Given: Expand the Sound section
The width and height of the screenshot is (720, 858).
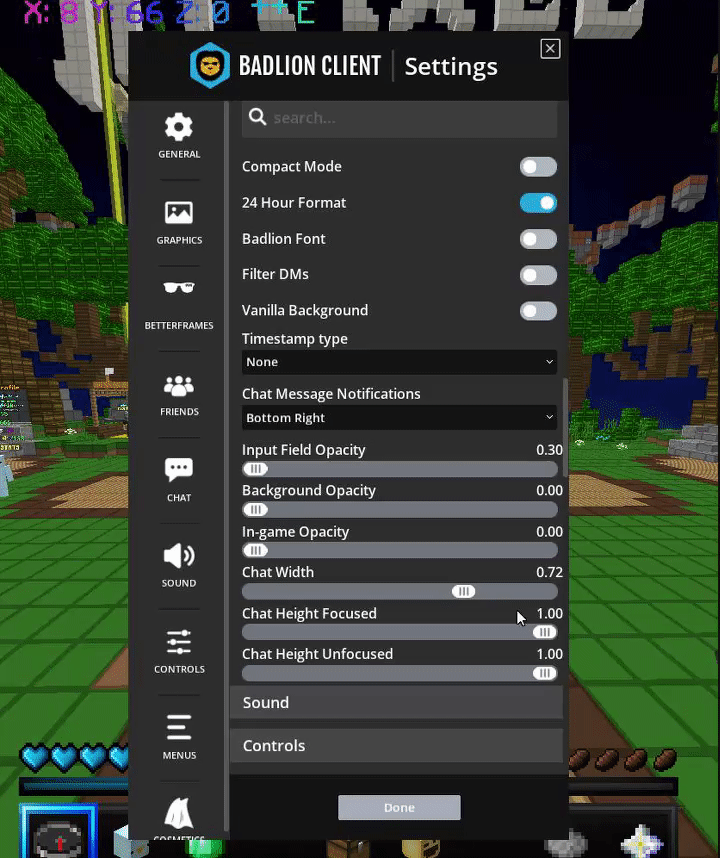Looking at the screenshot, I should coord(397,703).
